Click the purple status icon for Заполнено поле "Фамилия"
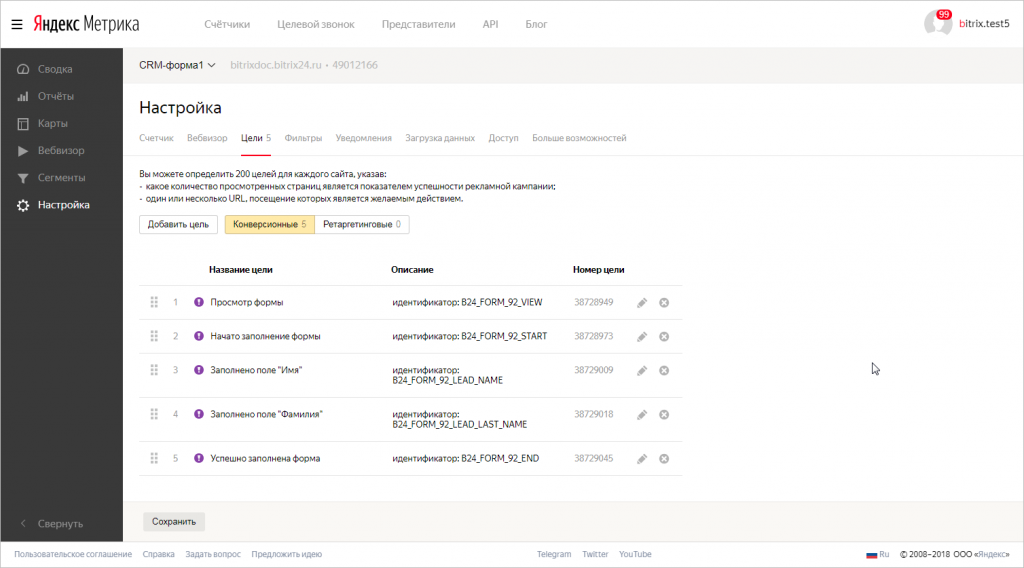This screenshot has height=568, width=1024. (x=199, y=415)
